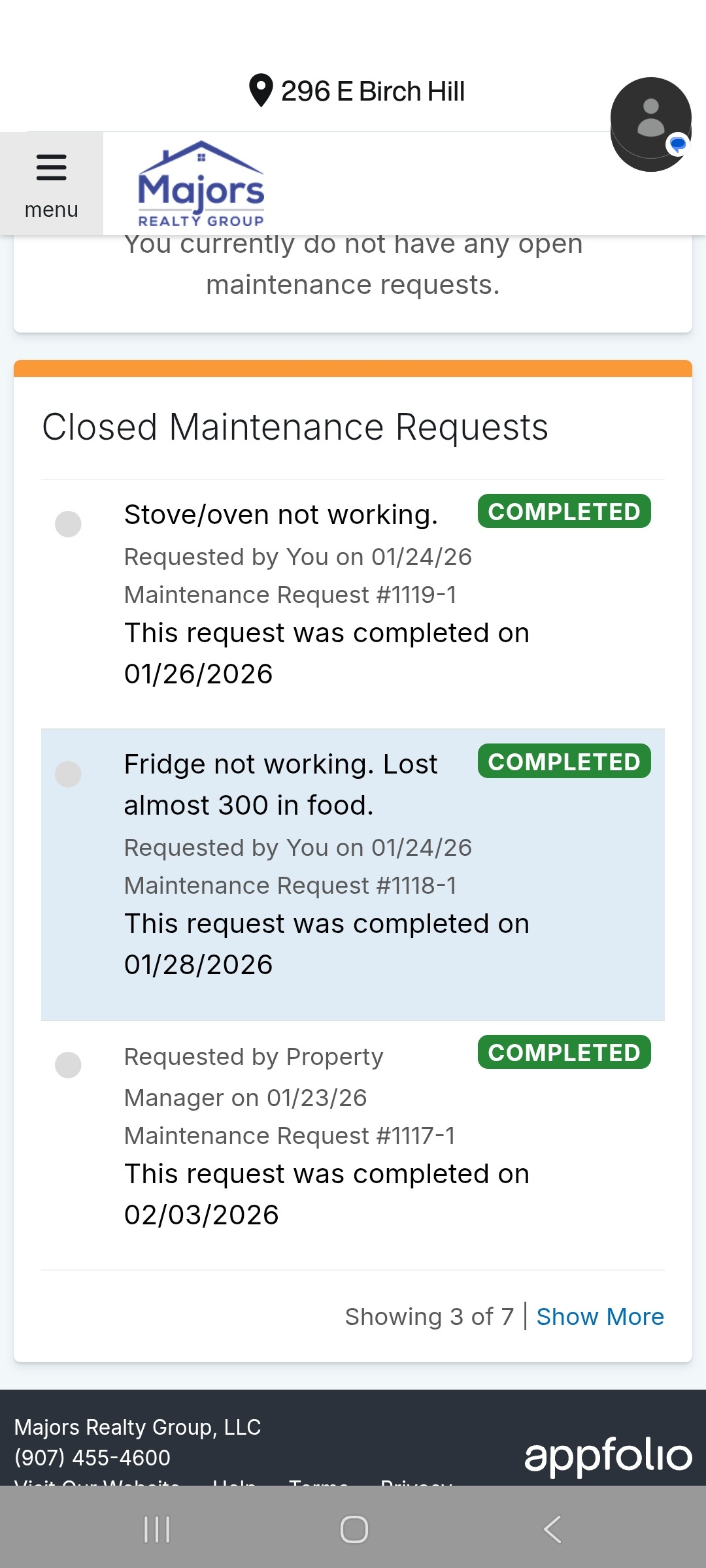
Task: Open Android recent apps button
Action: (157, 1529)
